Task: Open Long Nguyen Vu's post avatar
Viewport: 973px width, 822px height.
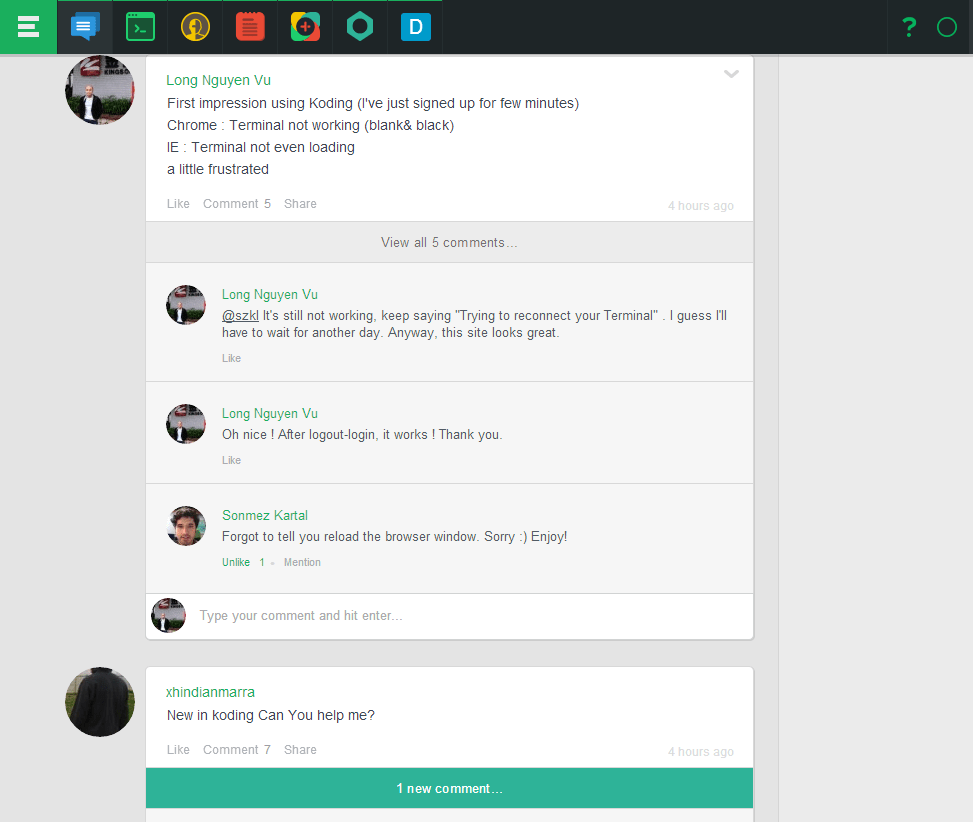Action: tap(100, 89)
